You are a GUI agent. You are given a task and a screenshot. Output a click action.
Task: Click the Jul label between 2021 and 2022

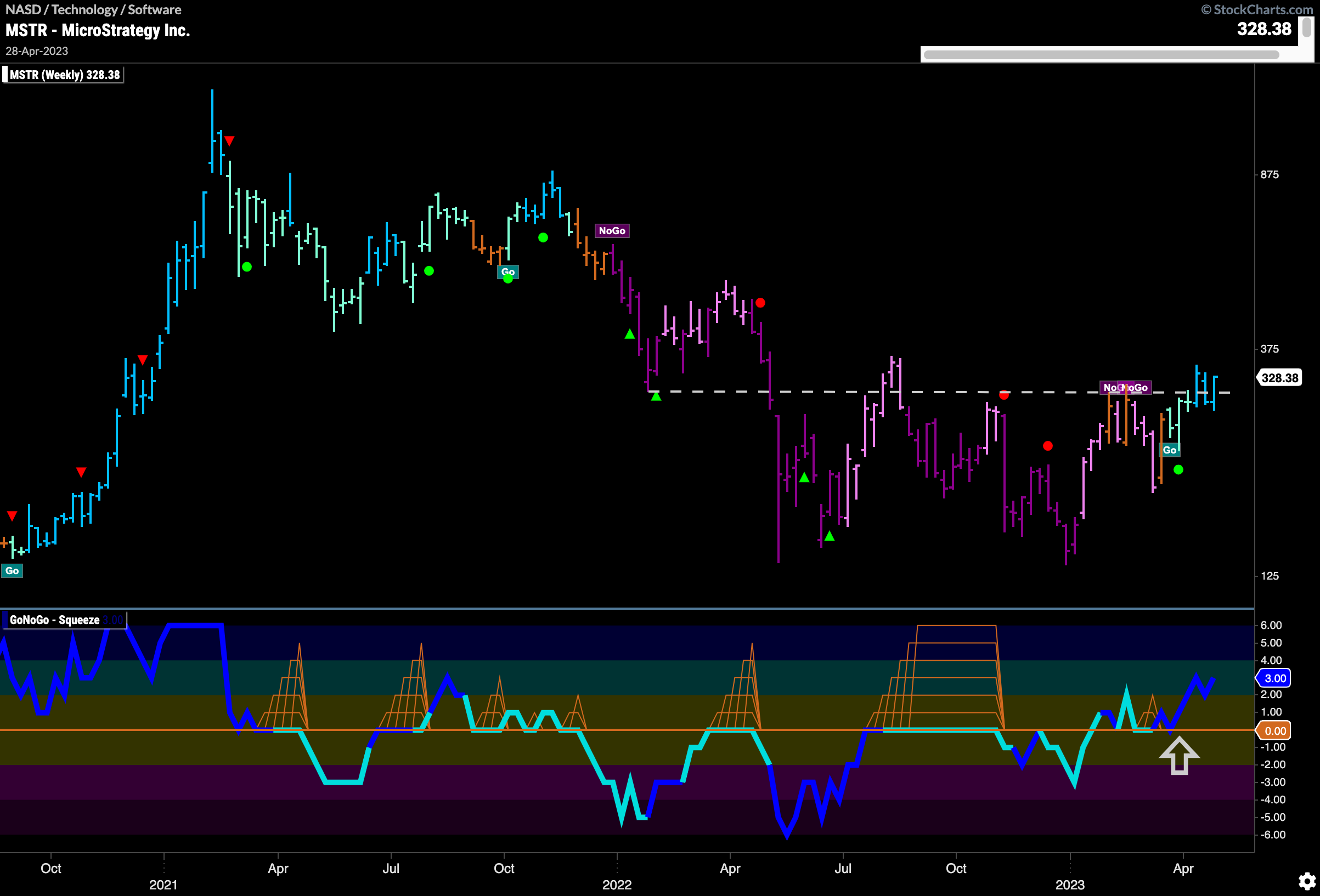[391, 868]
